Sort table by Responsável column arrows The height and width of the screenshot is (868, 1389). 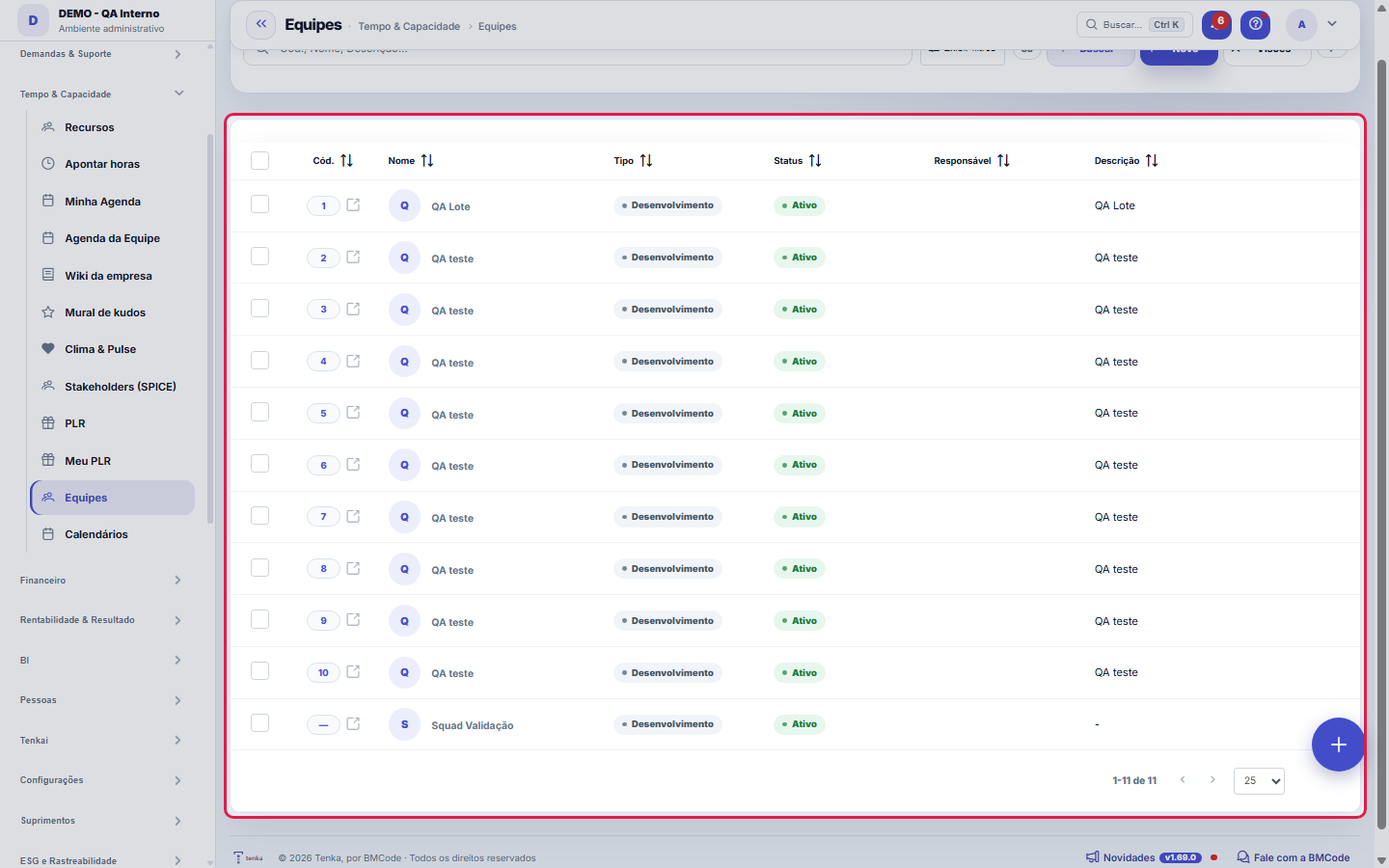1003,161
